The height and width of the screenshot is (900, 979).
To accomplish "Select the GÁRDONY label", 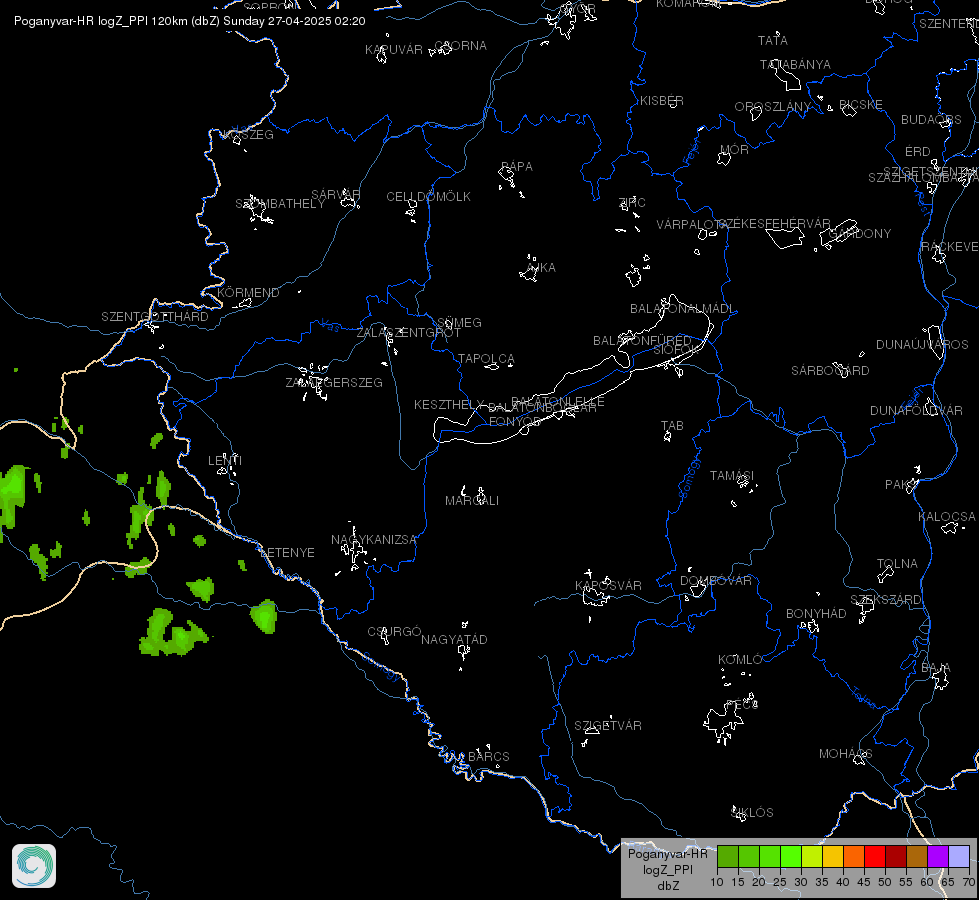I will [x=860, y=234].
